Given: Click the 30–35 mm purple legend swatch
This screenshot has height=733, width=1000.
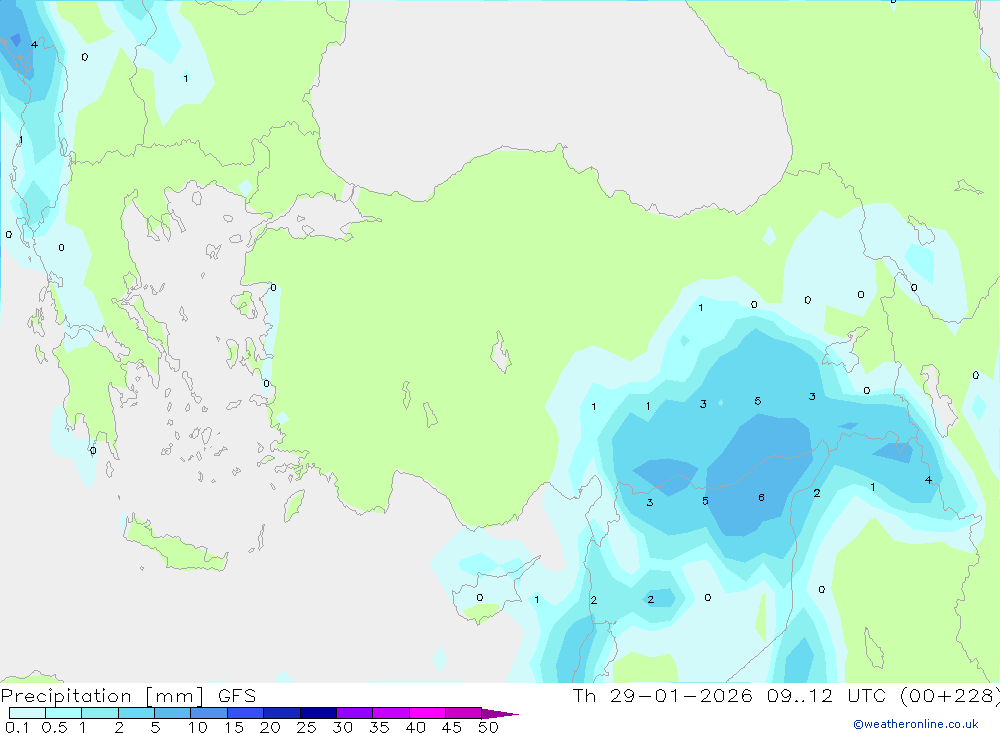Looking at the screenshot, I should (354, 713).
